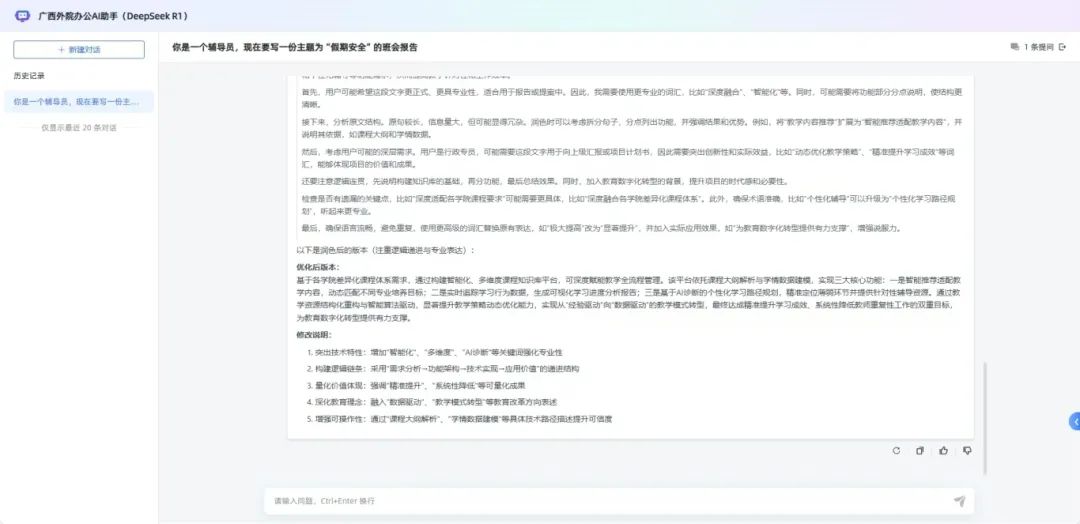Click the 历史记录 section label
Screen dimensions: 1080x524
tap(29, 76)
